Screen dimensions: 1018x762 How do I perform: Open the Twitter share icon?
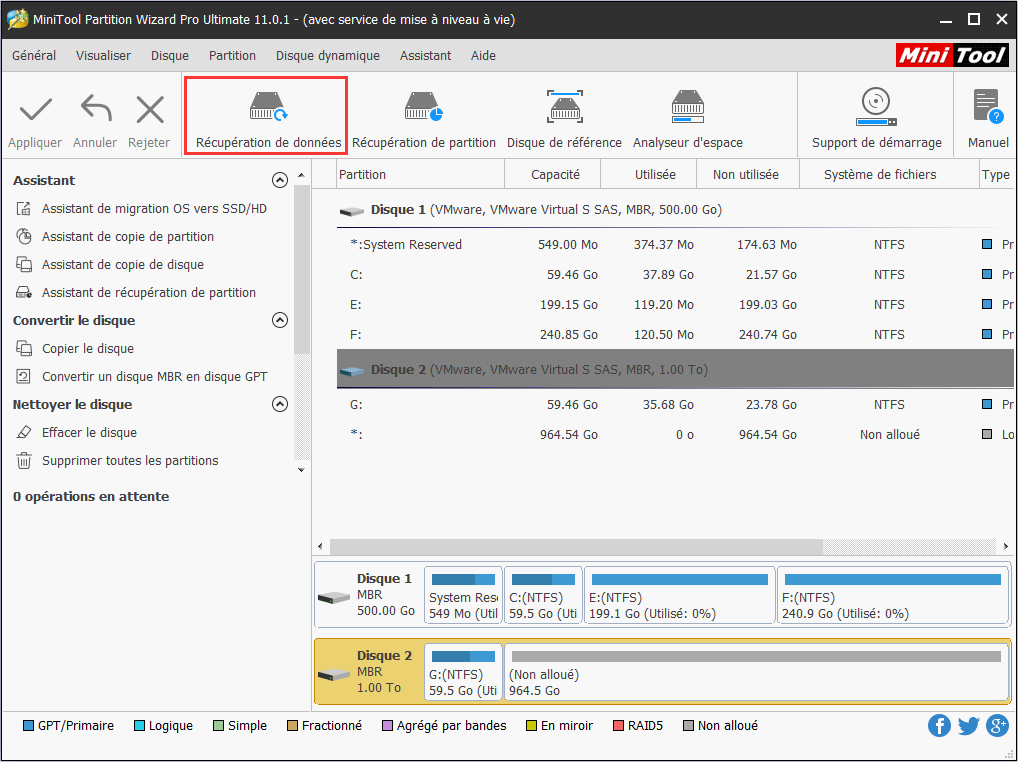(x=968, y=726)
